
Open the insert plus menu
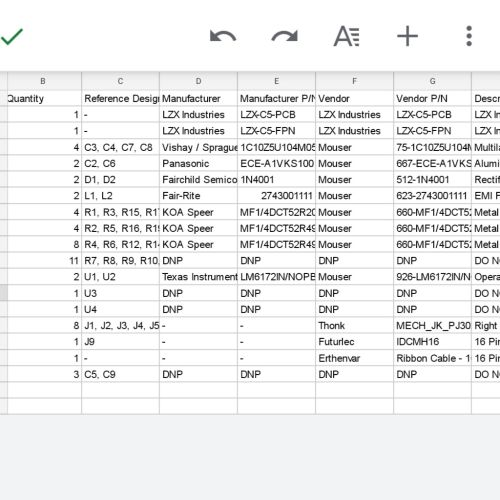click(407, 36)
